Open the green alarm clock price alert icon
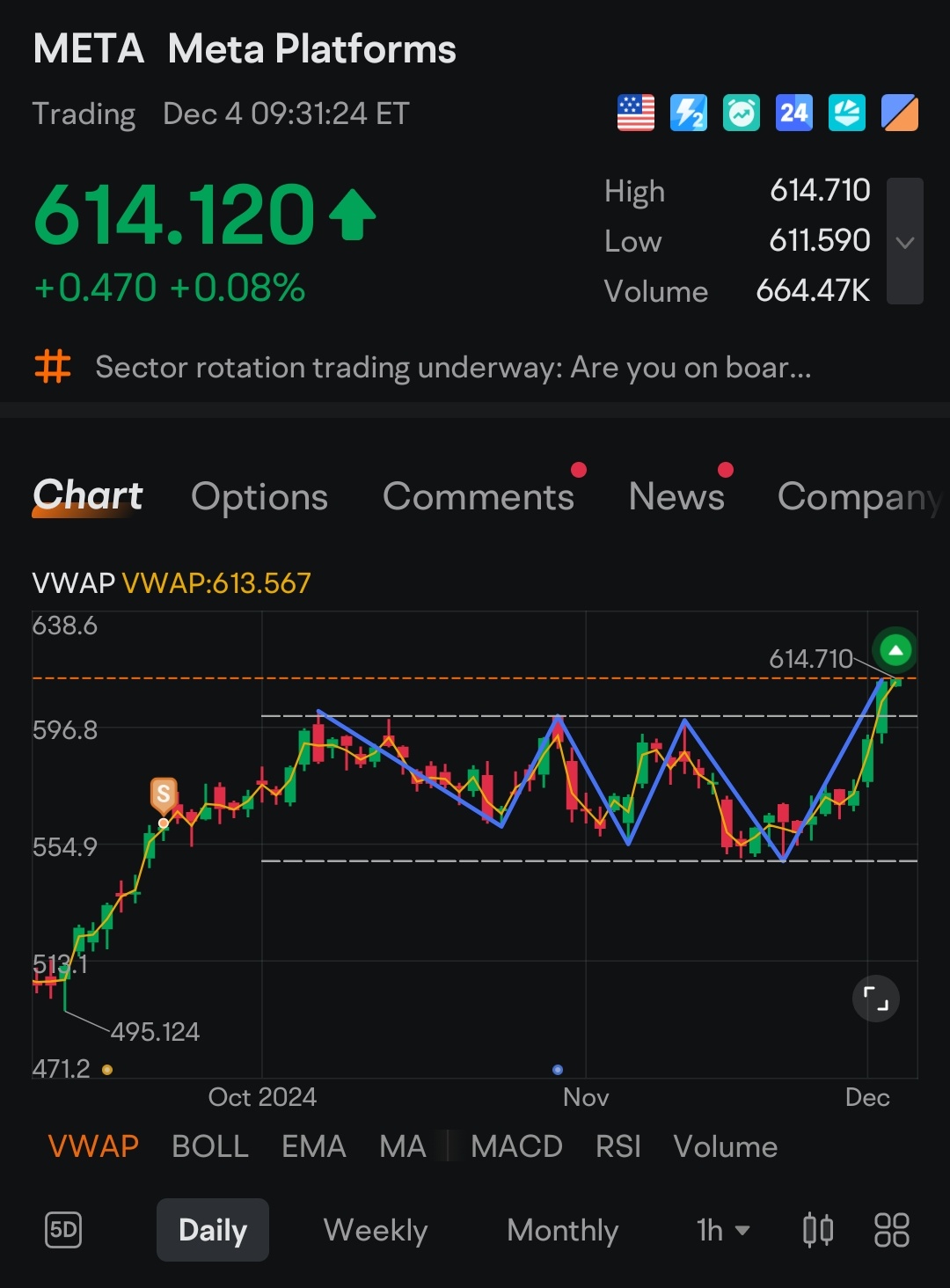The height and width of the screenshot is (1288, 950). (742, 113)
